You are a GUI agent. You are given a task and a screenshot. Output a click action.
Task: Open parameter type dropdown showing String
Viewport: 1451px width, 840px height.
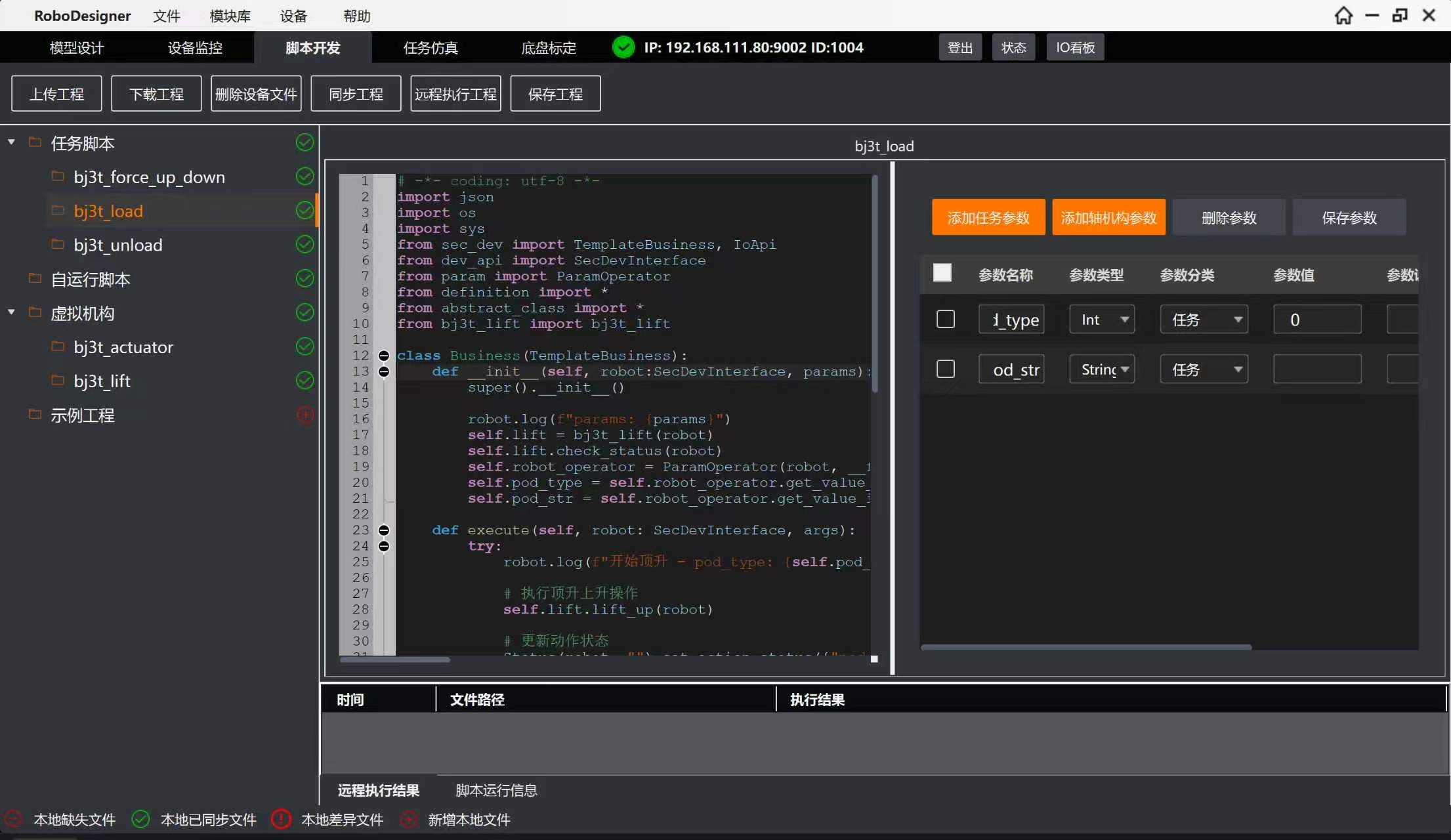click(1102, 369)
